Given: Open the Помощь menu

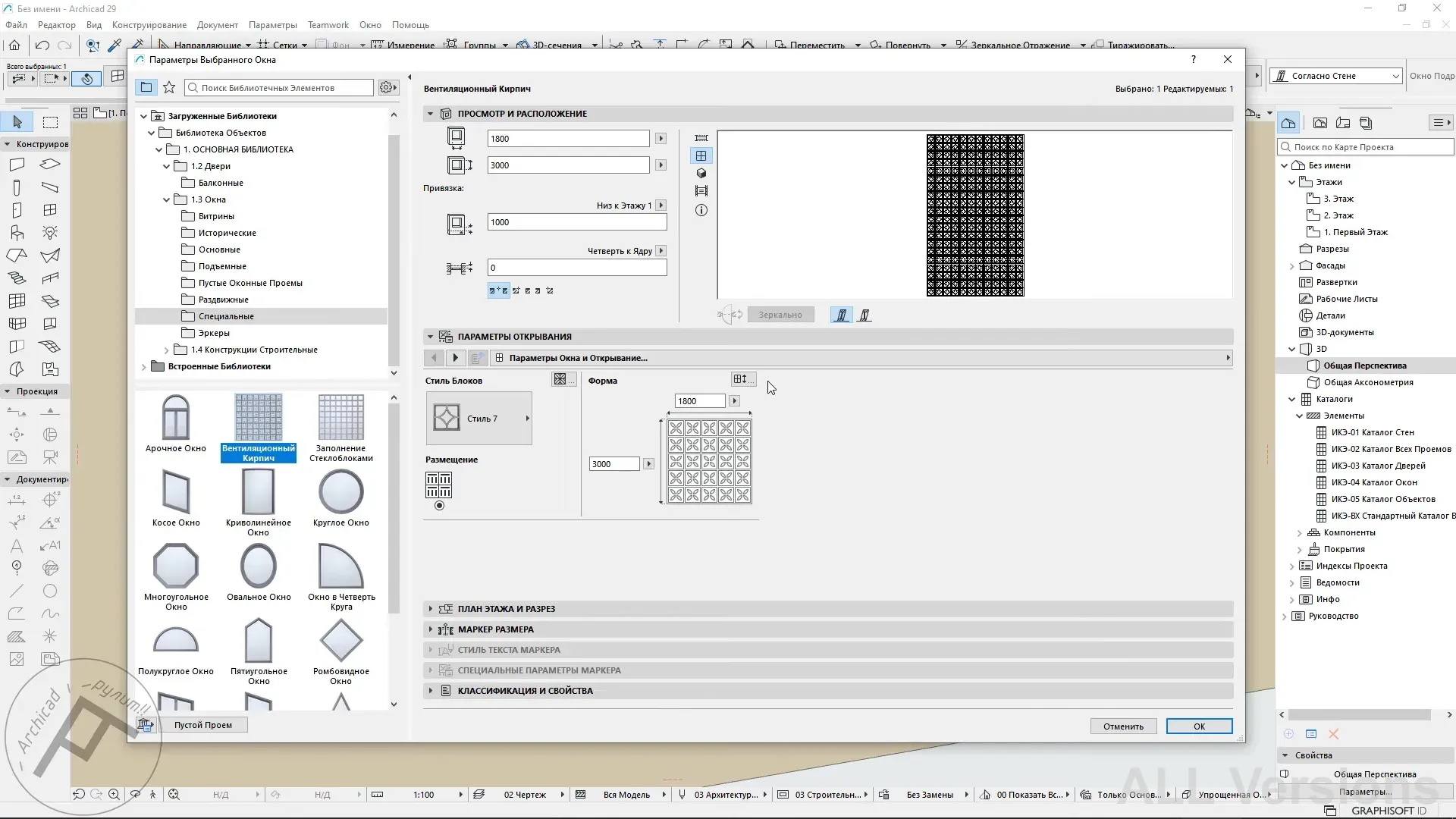Looking at the screenshot, I should click(410, 25).
